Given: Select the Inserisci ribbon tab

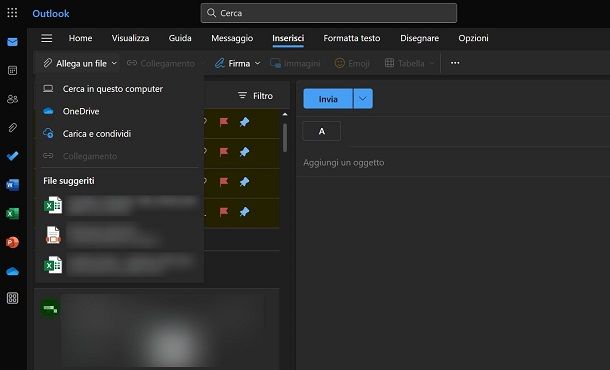Looking at the screenshot, I should click(288, 38).
